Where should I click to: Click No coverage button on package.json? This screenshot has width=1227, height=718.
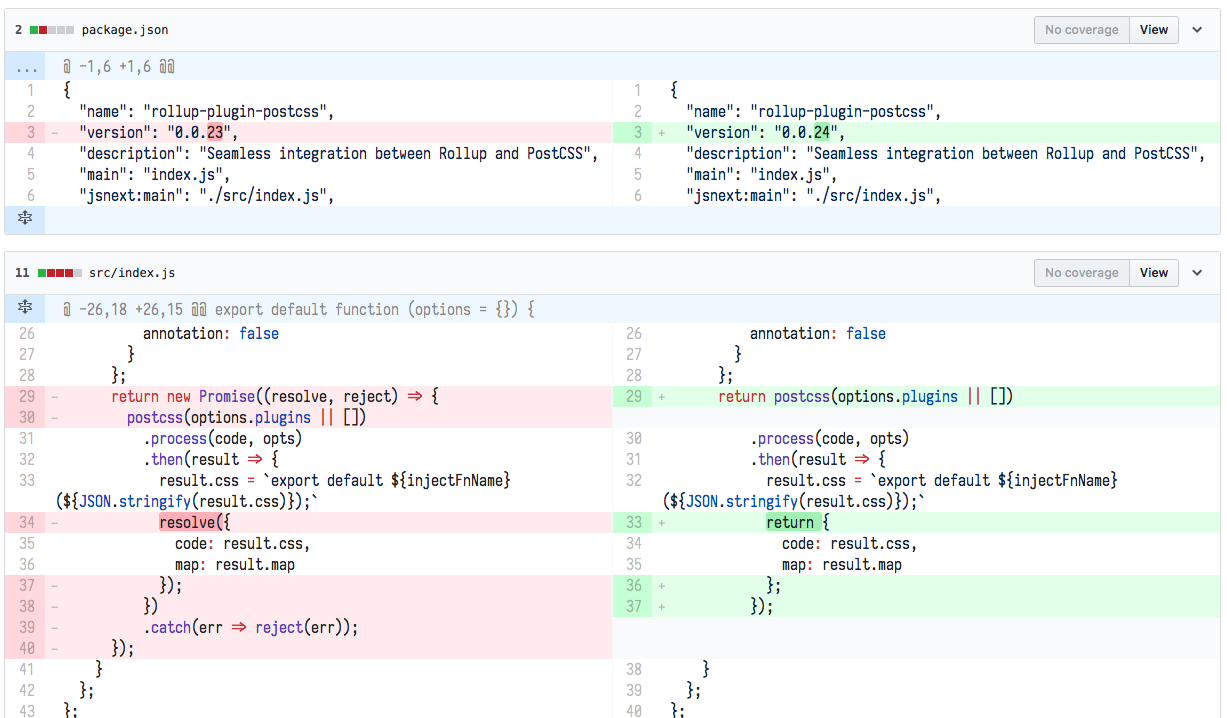coord(1081,30)
